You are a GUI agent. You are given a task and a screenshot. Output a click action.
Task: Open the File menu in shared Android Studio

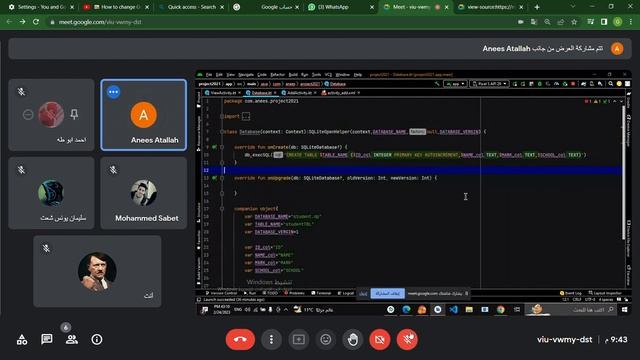209,75
